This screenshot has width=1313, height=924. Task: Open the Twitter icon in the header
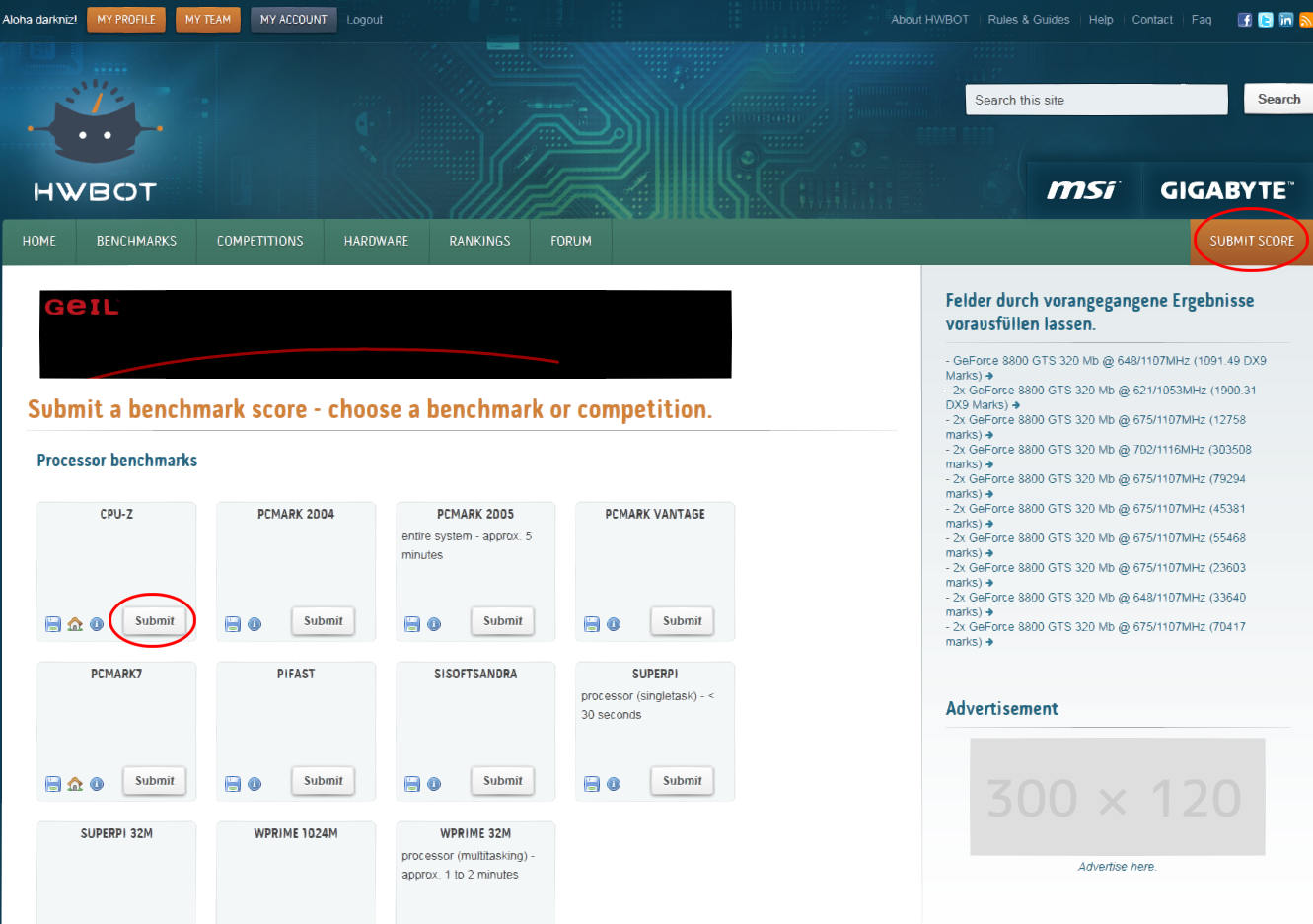coord(1266,20)
